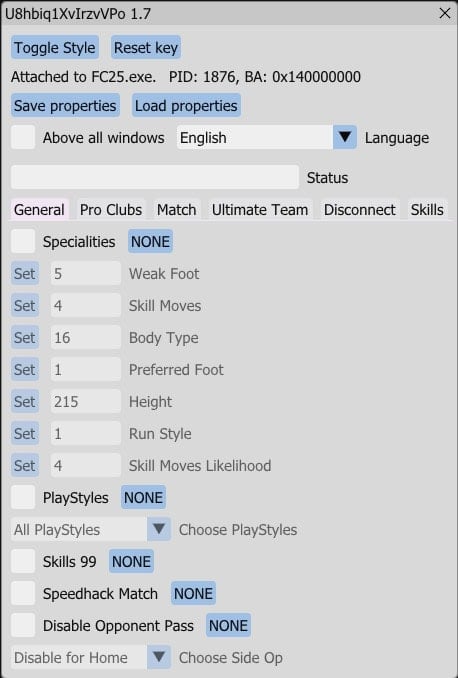Close the trainer window with X
This screenshot has width=458, height=678.
[445, 13]
